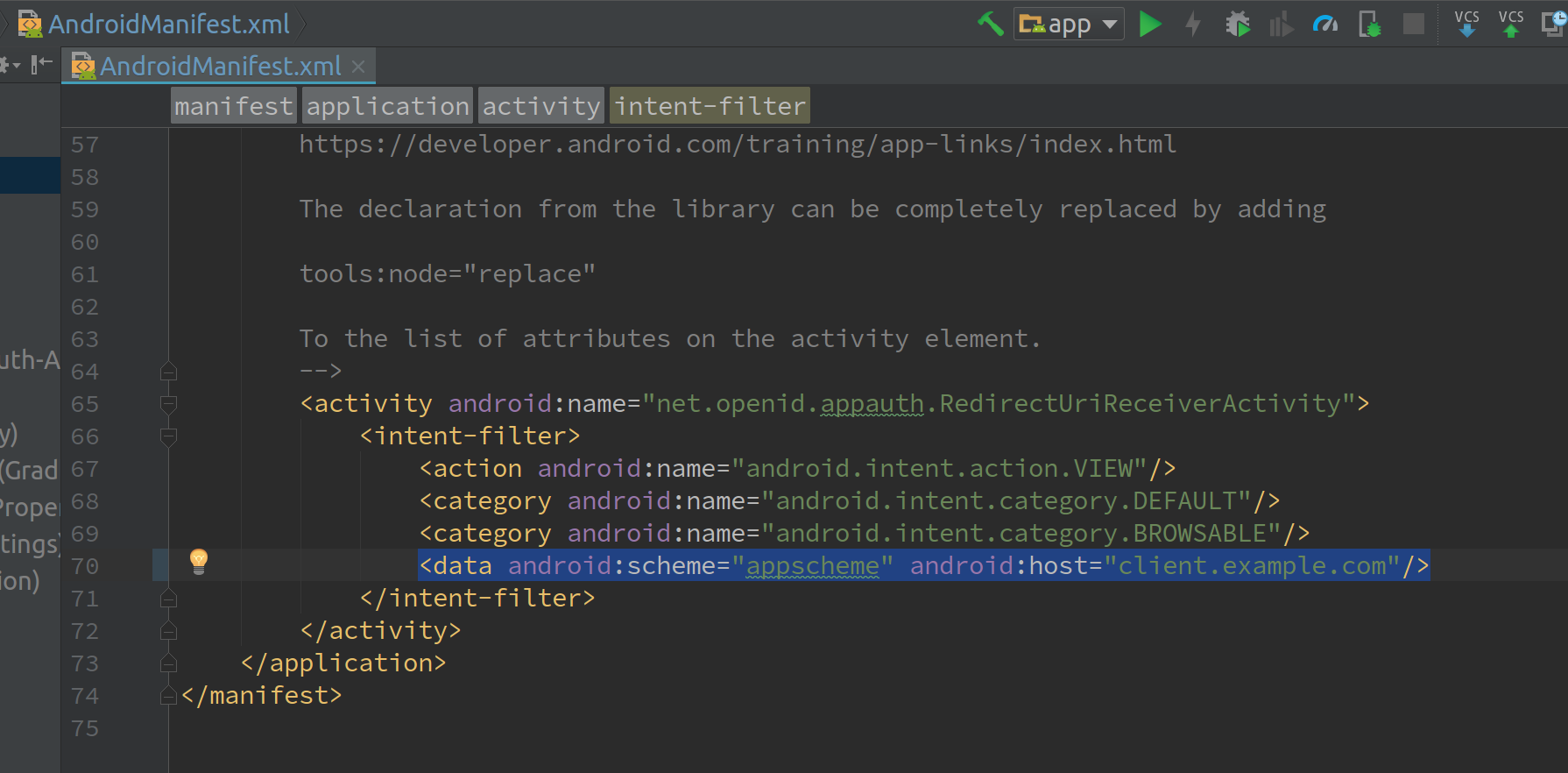Click the application breadcrumb
The height and width of the screenshot is (773, 1568).
click(x=387, y=106)
